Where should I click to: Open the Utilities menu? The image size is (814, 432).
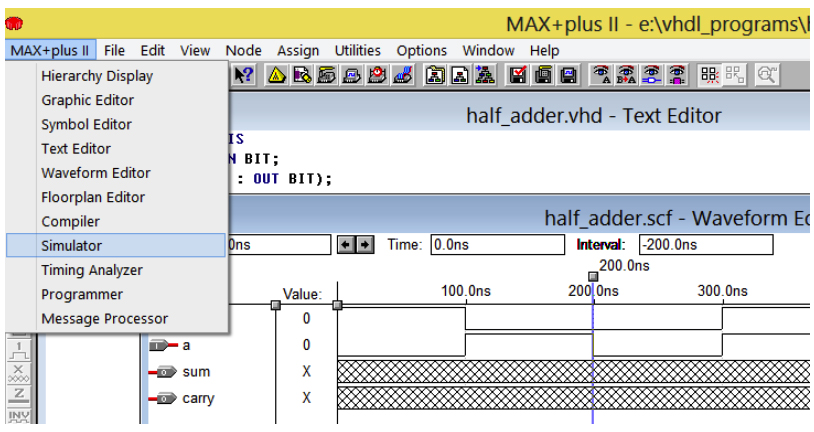[357, 50]
